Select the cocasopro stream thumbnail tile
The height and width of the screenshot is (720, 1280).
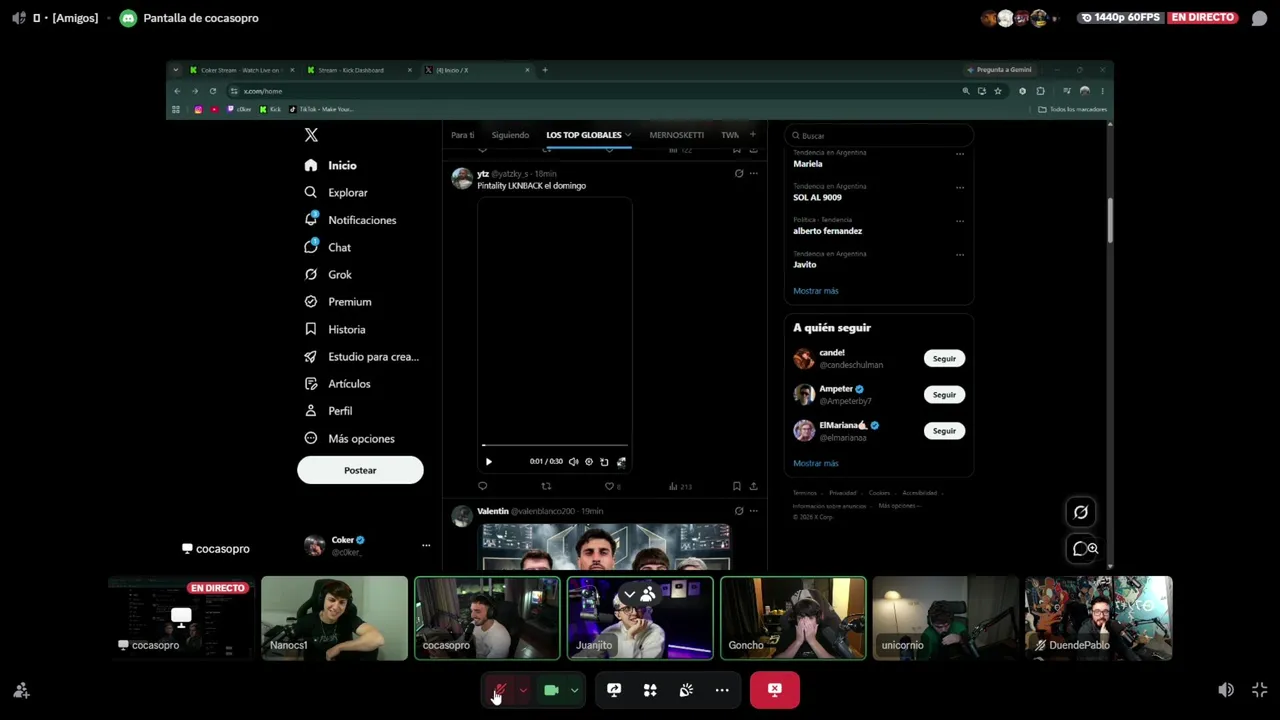[182, 618]
